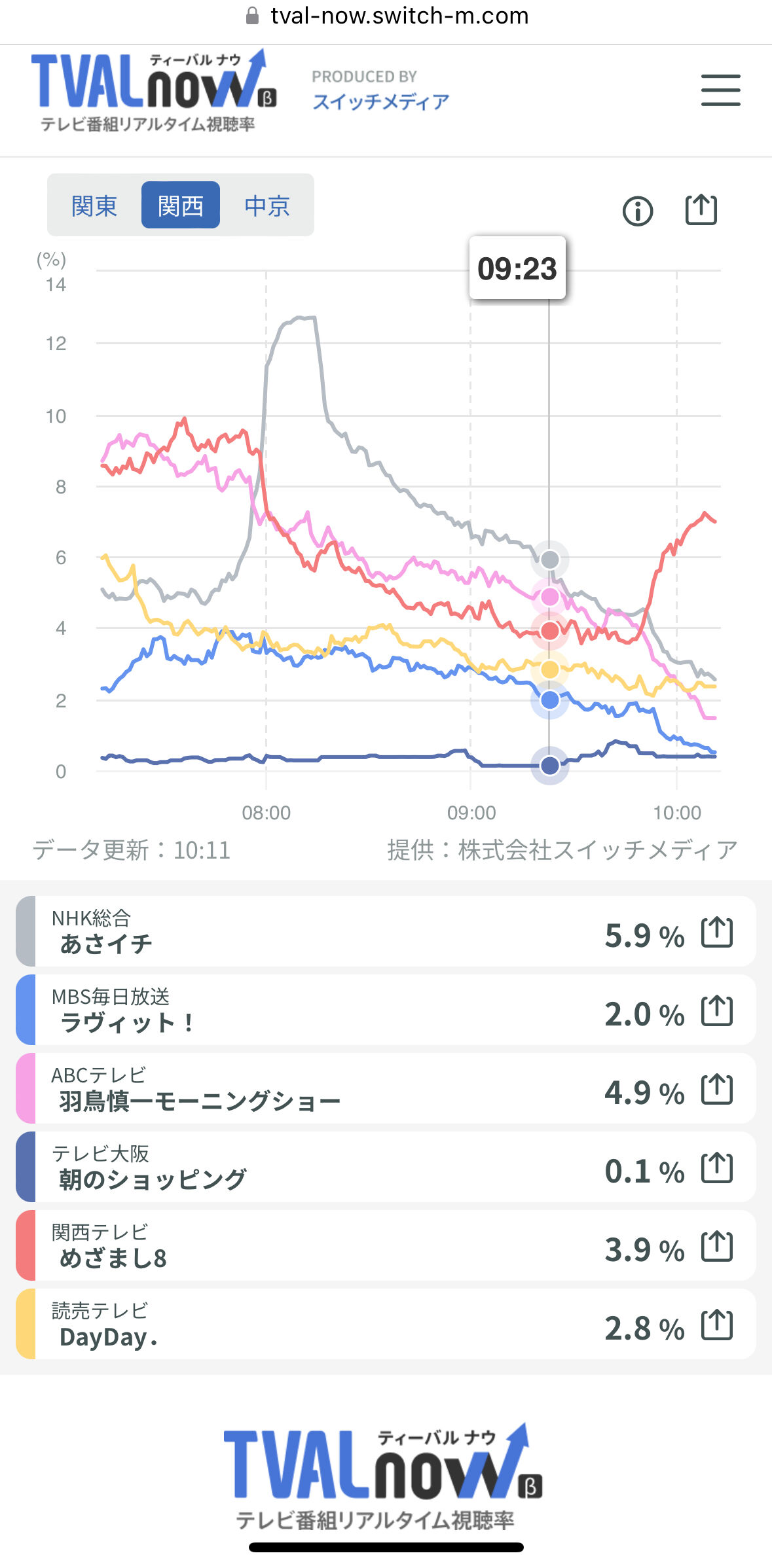Open the スイッチメディア link
The width and height of the screenshot is (772, 1568).
point(380,101)
